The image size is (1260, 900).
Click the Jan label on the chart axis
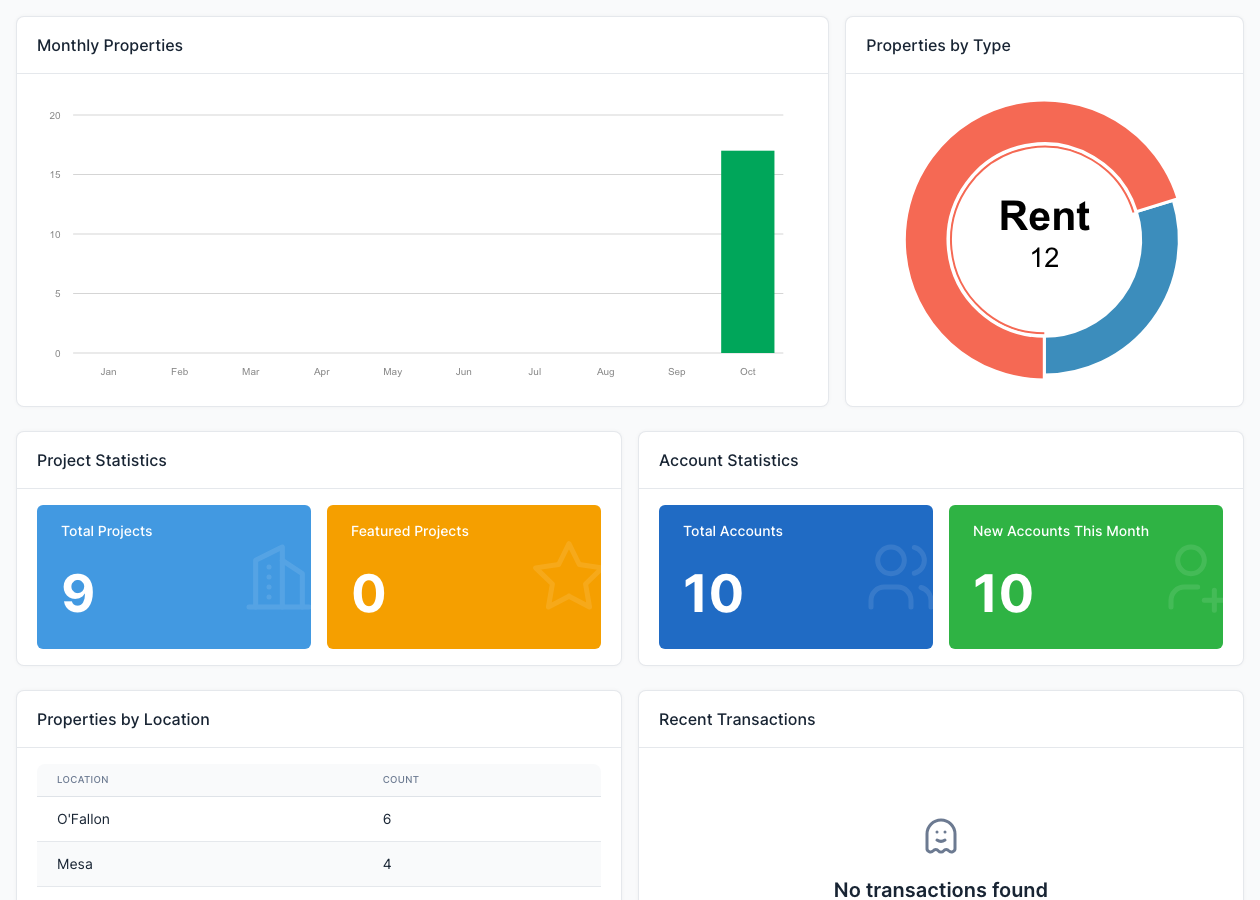point(109,372)
